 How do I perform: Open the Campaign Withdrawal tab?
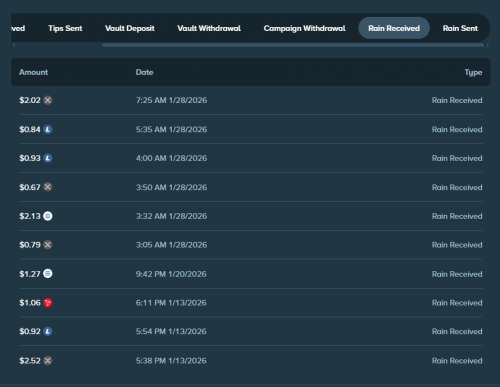click(x=304, y=28)
